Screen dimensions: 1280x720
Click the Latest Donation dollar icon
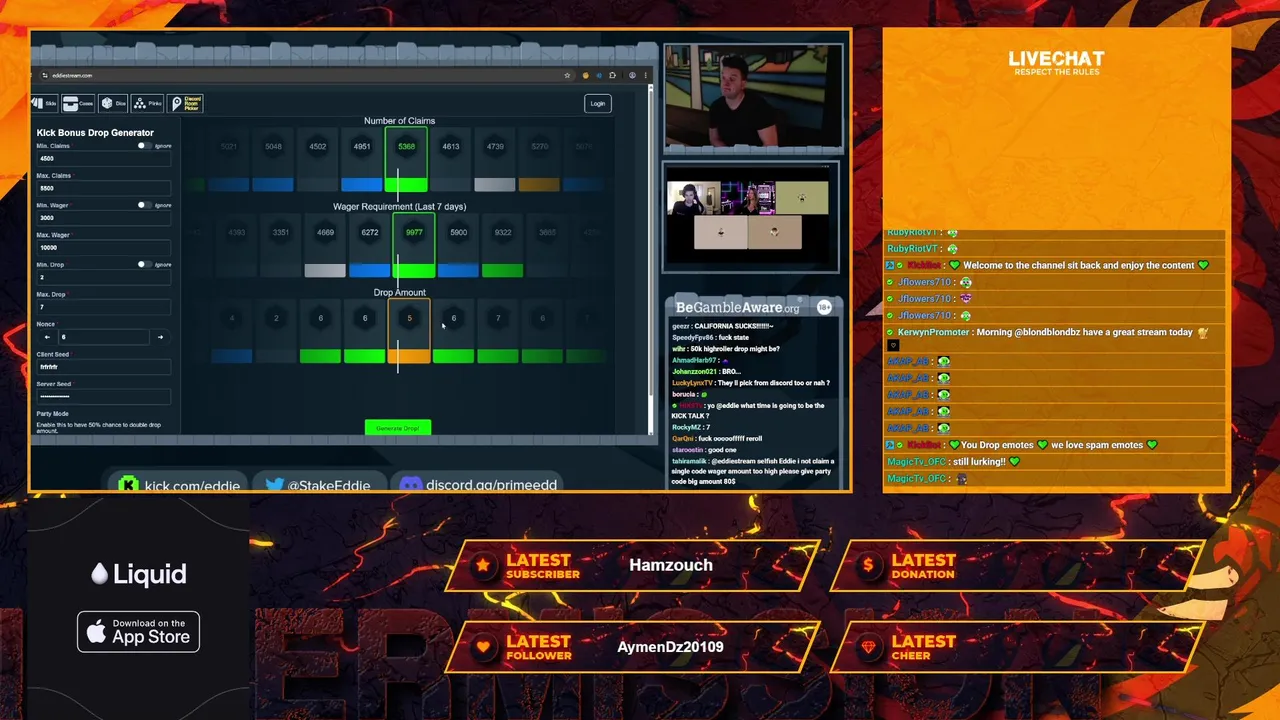point(869,565)
